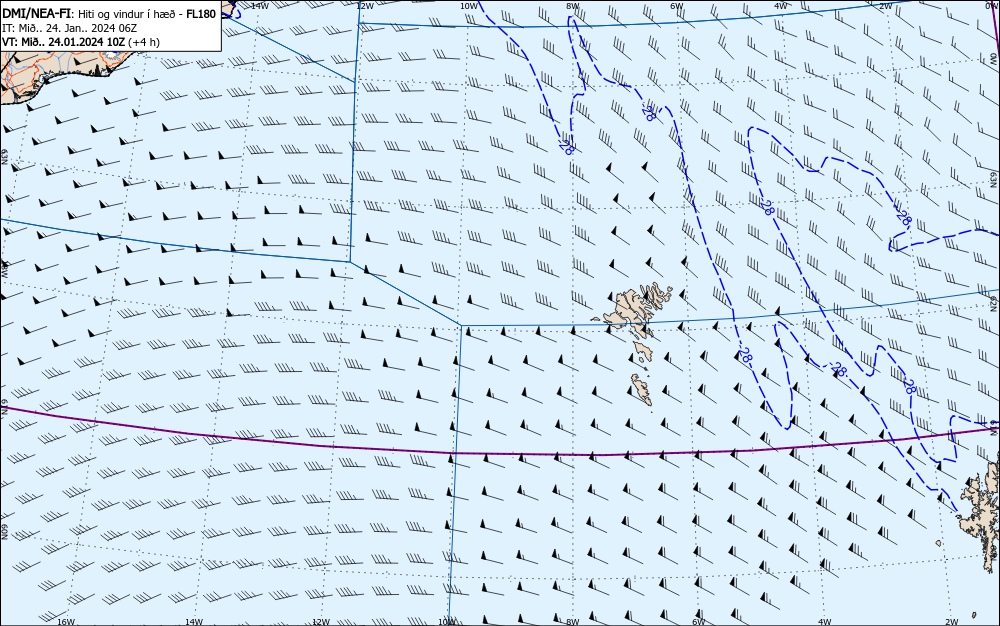Click the 12W longitude label on bottom axis
Viewport: 1000px width, 626px height.
tap(321, 622)
